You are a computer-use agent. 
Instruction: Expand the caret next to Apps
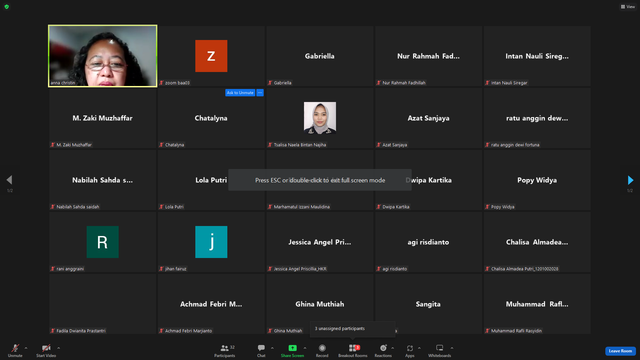(419, 348)
